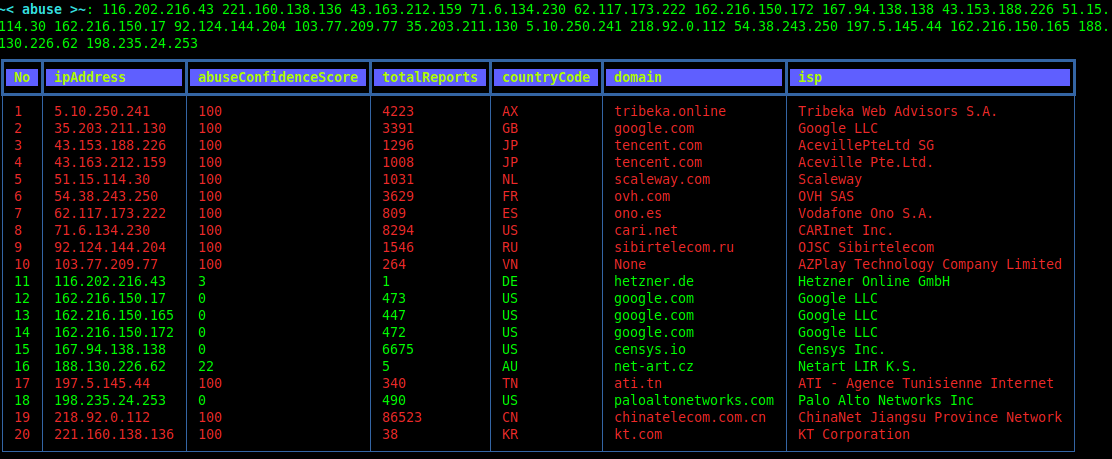
Task: Click the domain hetzner.de
Action: coord(654,282)
